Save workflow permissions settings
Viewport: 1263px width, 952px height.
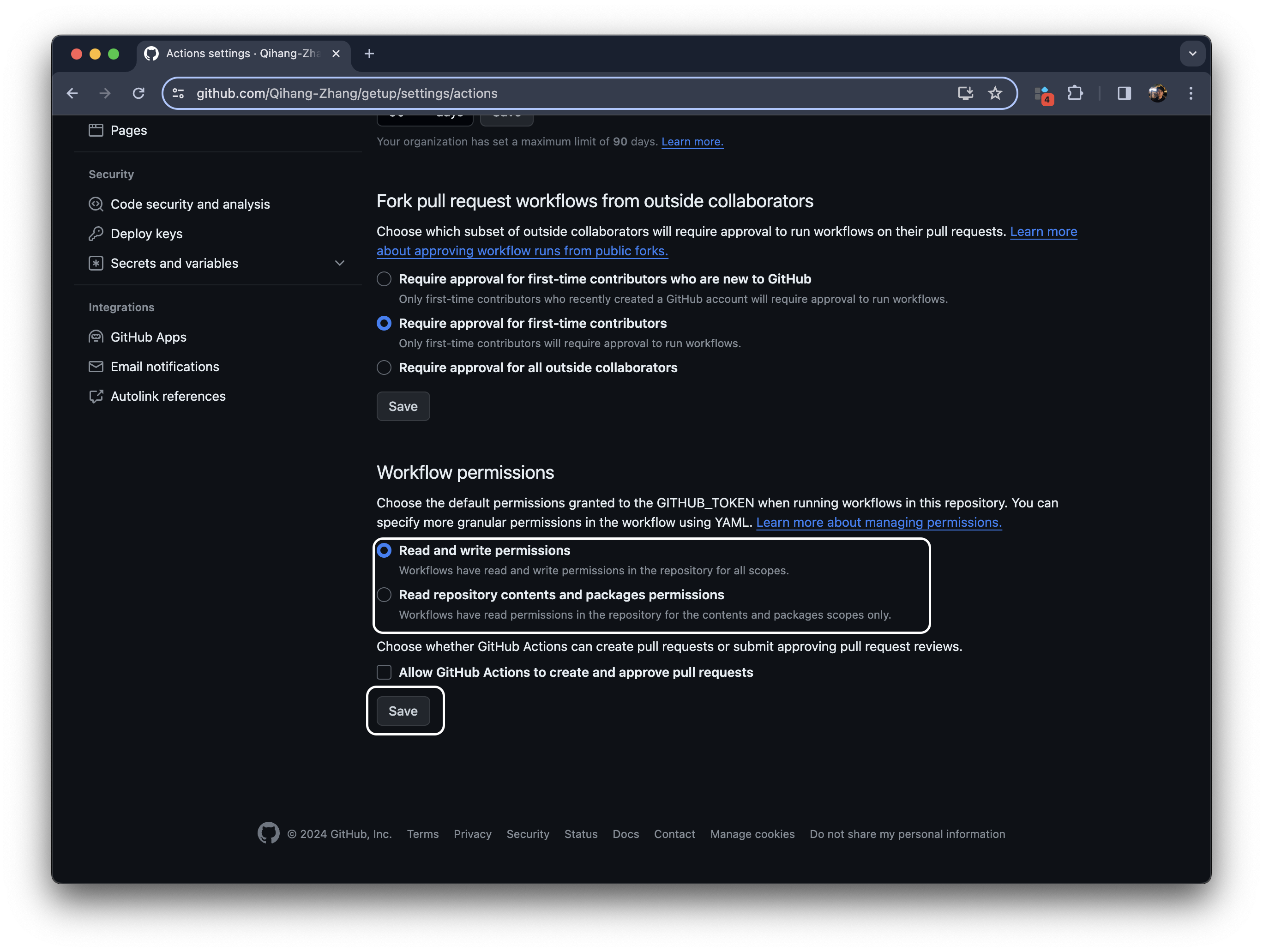pos(403,711)
